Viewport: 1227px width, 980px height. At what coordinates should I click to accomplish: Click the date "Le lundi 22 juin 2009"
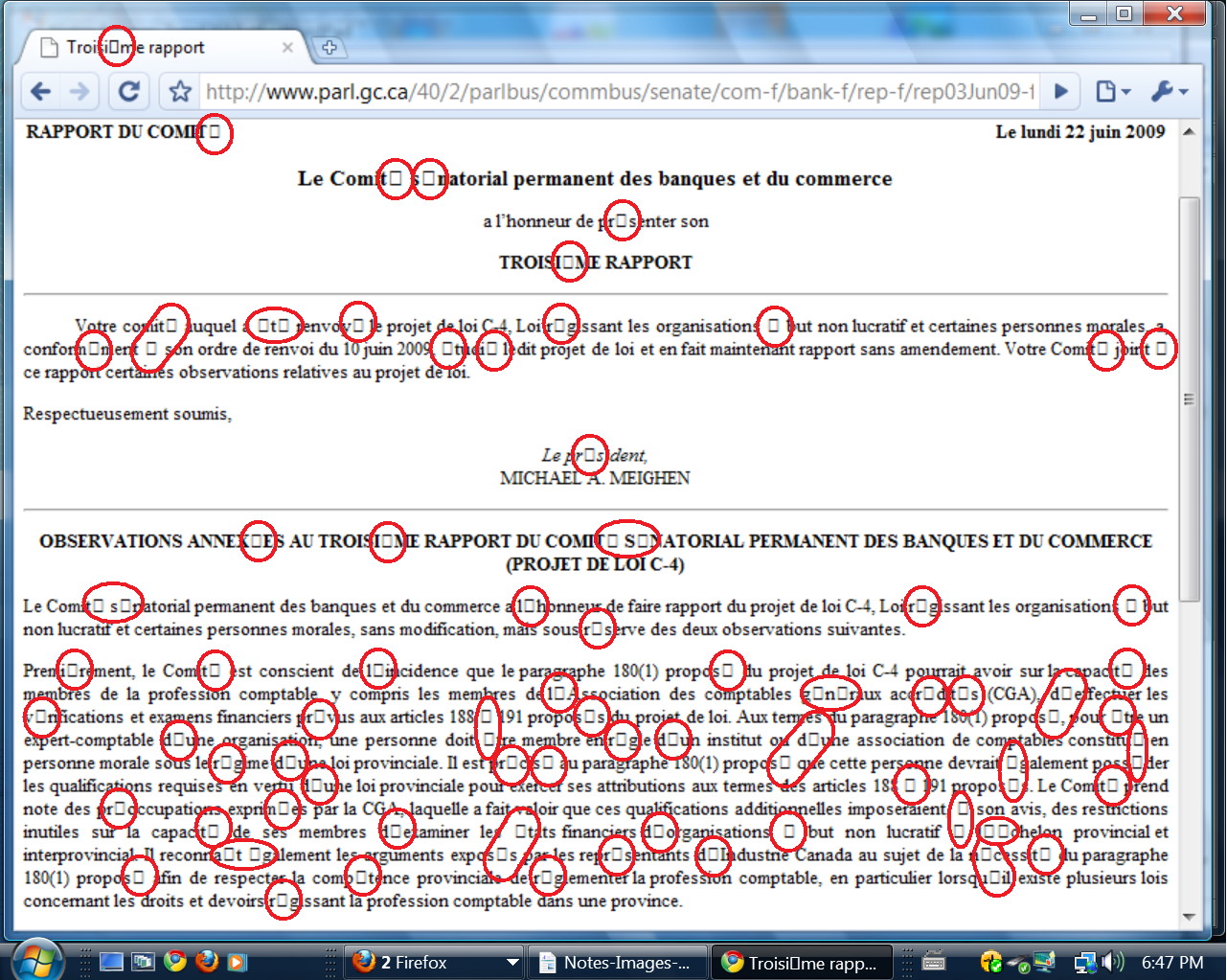(1080, 132)
